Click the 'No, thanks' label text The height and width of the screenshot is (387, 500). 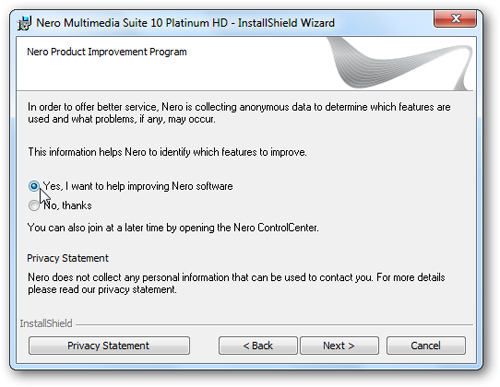(x=68, y=205)
